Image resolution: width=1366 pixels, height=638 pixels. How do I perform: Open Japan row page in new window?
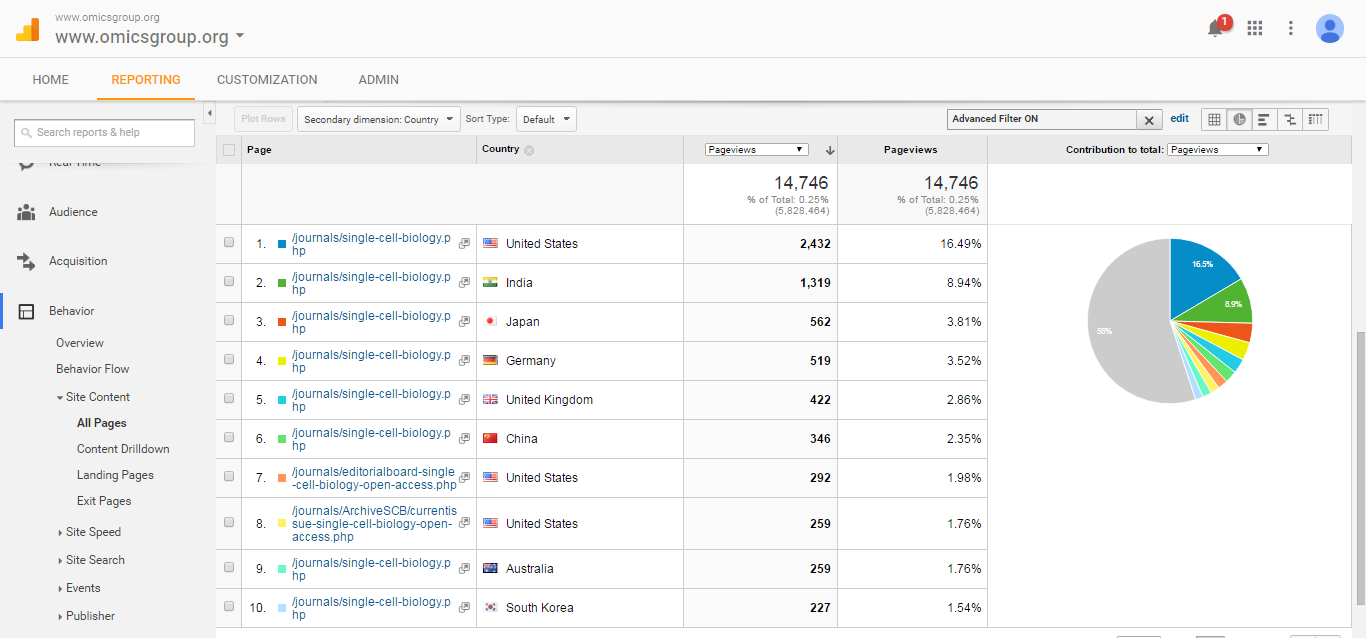click(464, 322)
